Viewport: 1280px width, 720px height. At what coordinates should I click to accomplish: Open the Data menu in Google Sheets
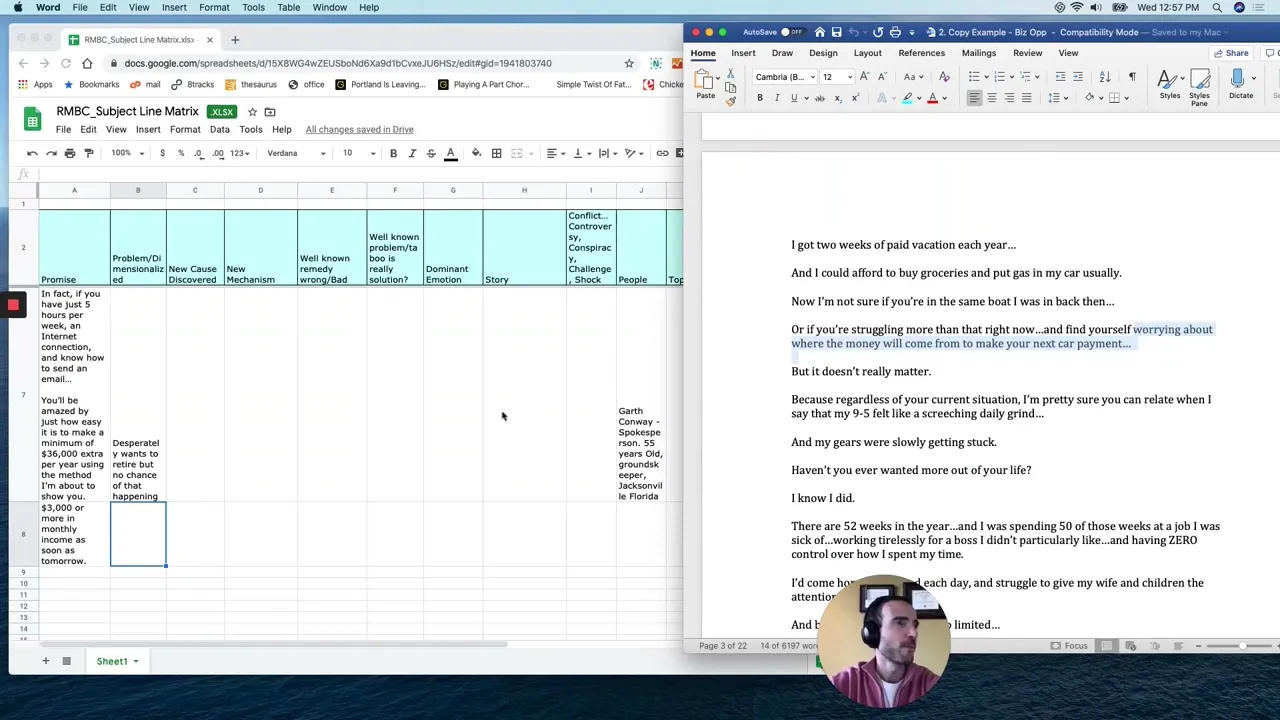click(219, 129)
